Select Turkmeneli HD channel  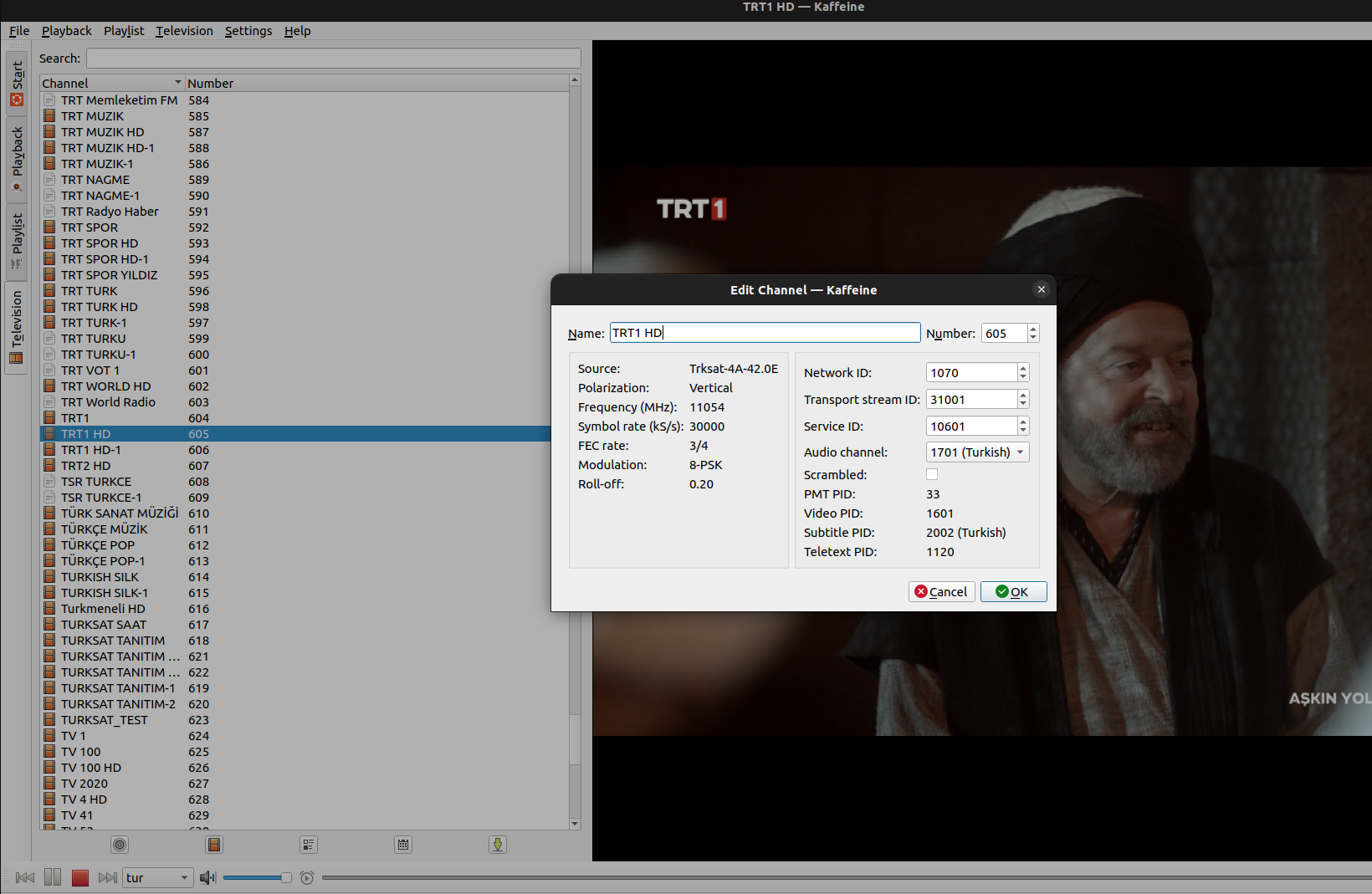point(305,609)
